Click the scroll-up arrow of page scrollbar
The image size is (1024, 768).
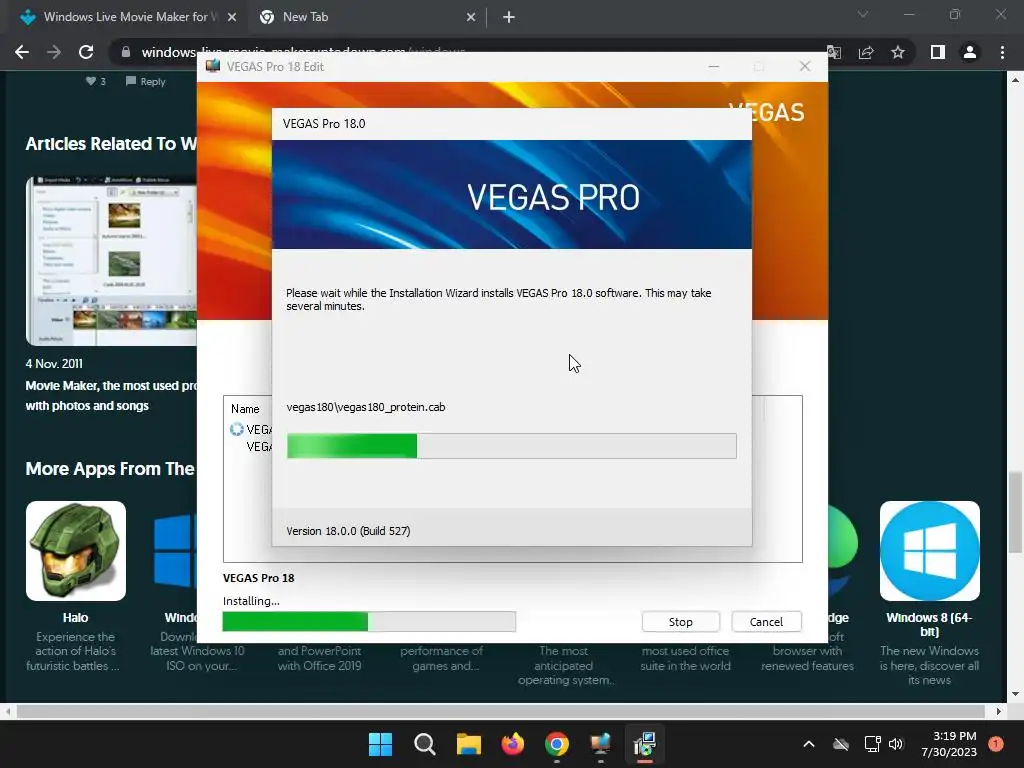1015,80
